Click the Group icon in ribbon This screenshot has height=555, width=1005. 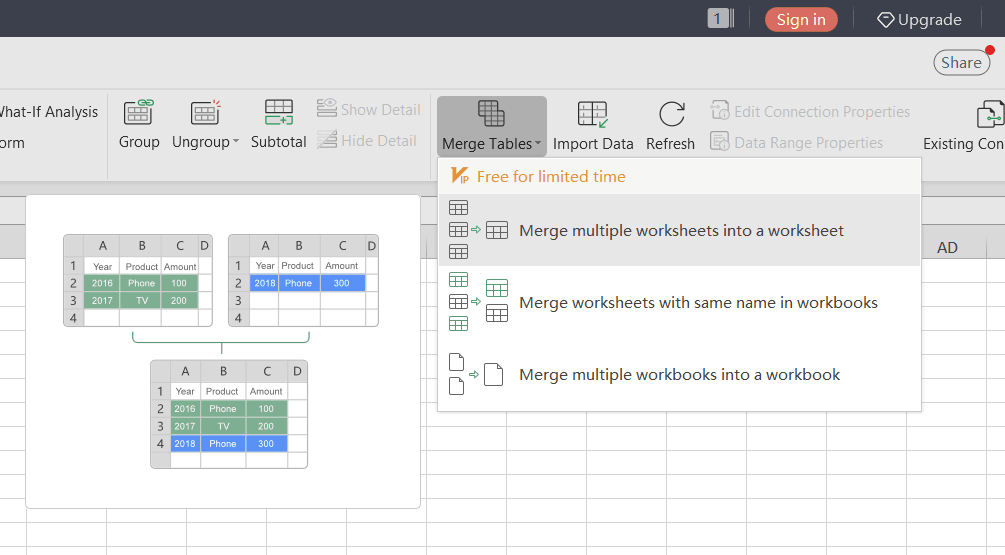click(x=138, y=113)
